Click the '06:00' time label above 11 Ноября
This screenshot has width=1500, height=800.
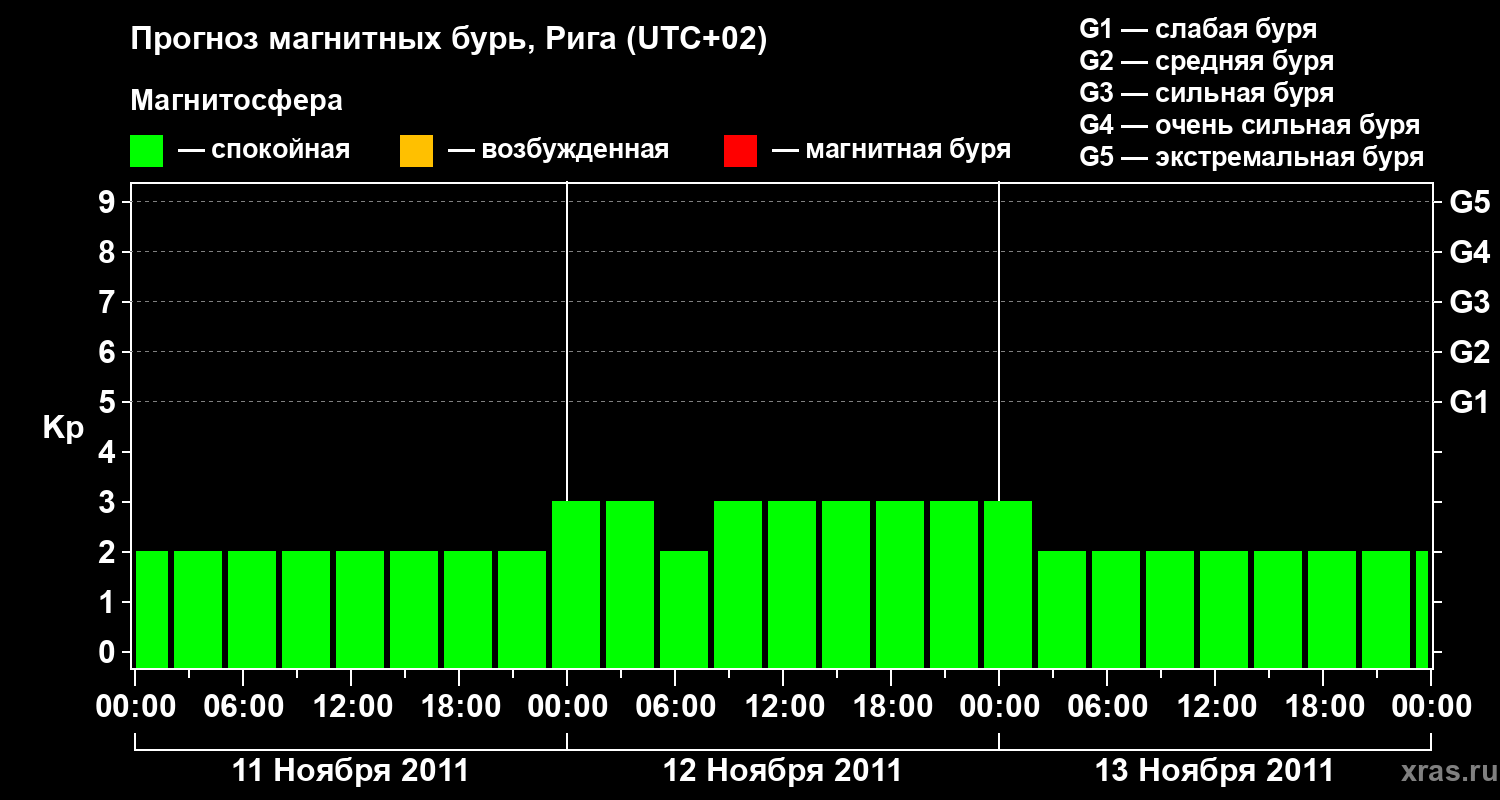[243, 707]
